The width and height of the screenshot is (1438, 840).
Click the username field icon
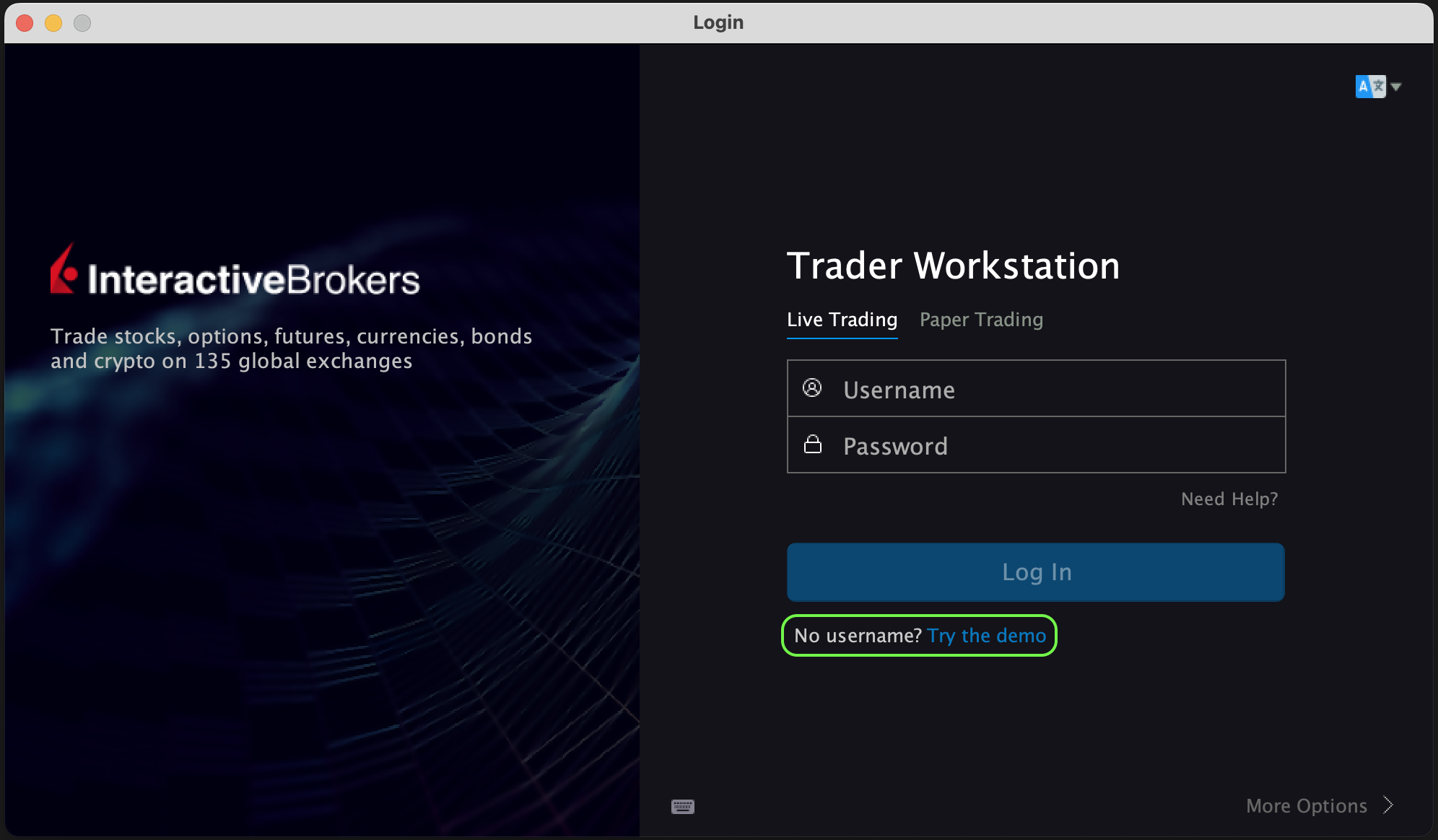[812, 388]
